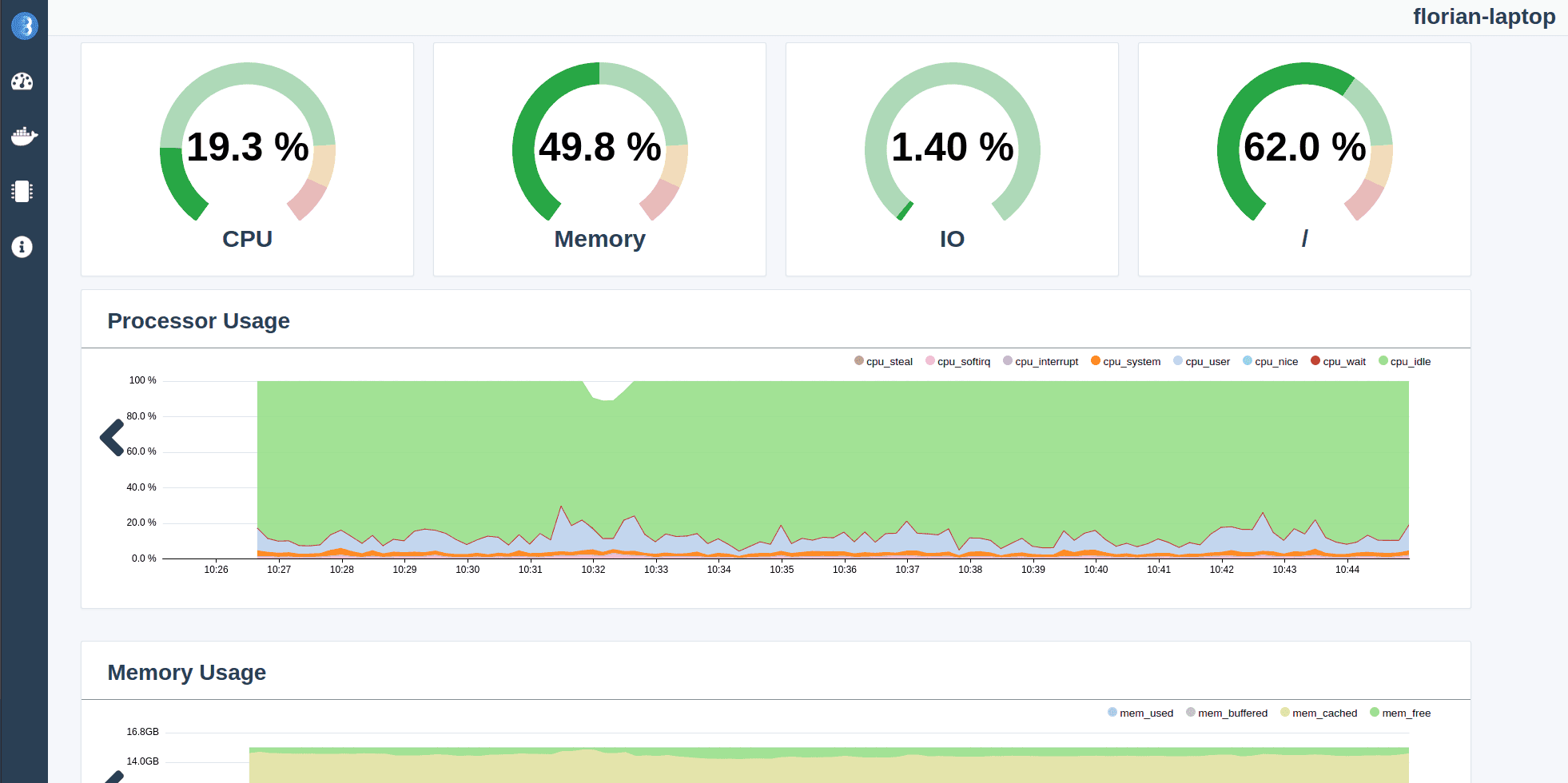Open the Docker whale sidebar icon

click(24, 137)
